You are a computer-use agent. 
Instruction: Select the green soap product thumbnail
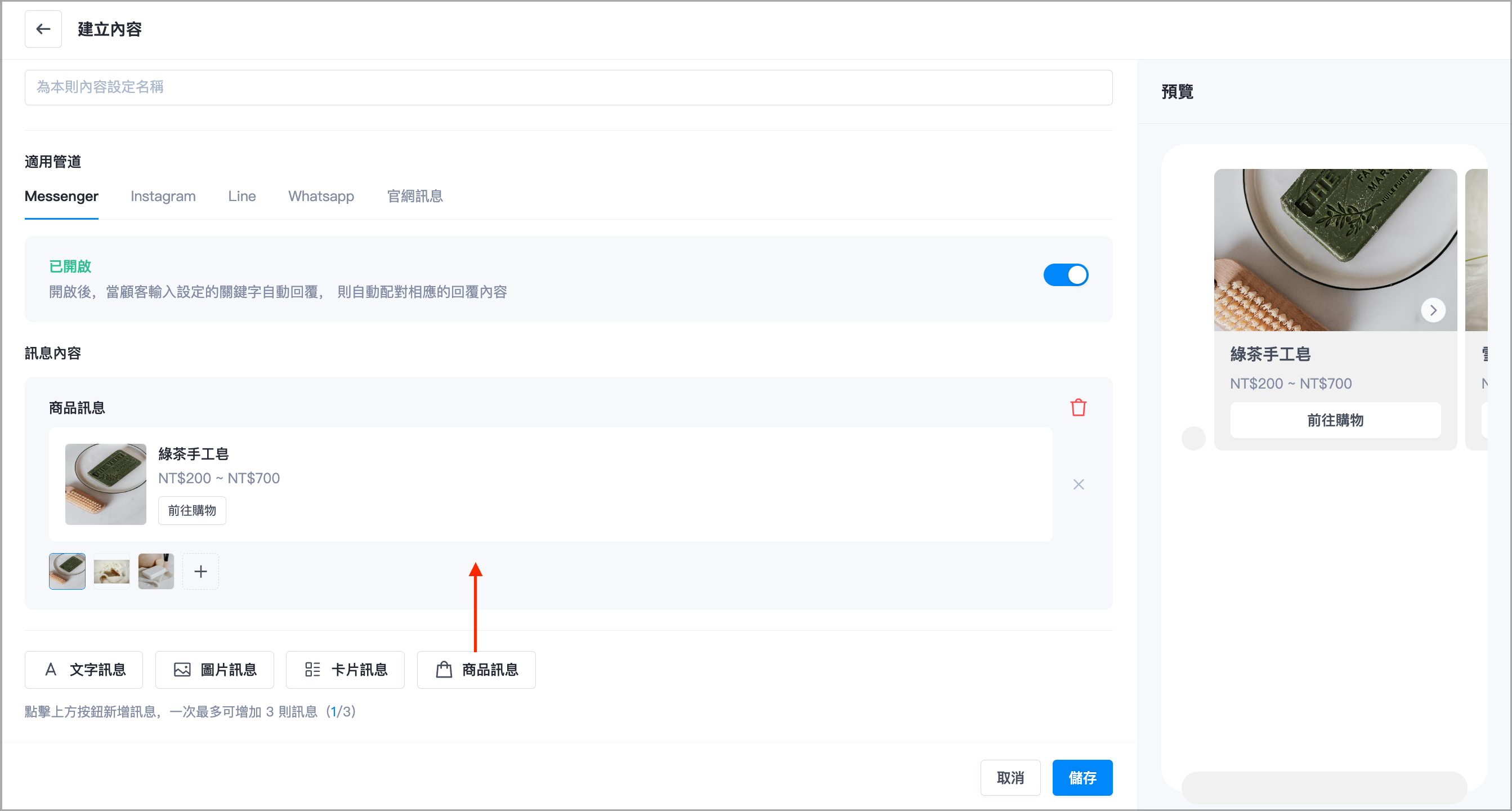[x=67, y=572]
